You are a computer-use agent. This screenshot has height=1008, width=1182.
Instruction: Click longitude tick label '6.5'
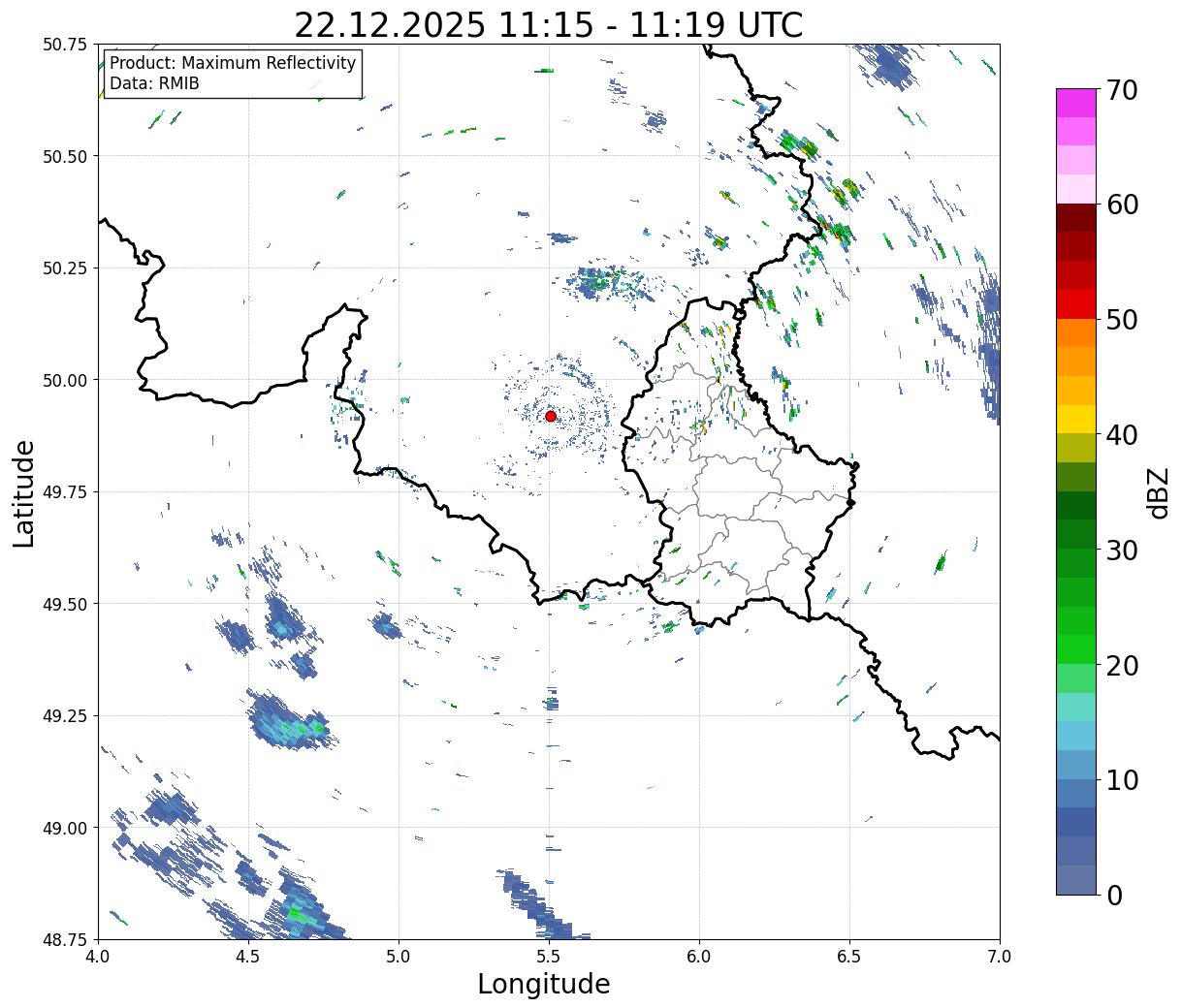pos(849,957)
